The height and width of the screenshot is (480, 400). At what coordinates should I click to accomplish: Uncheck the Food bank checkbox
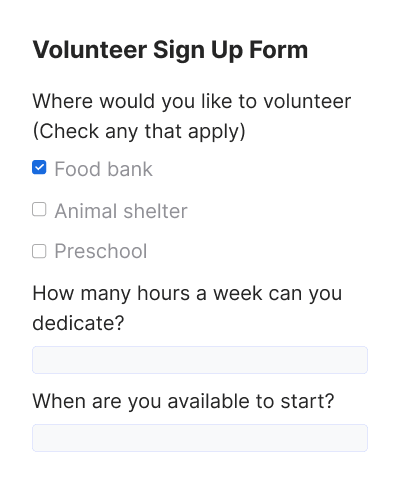[39, 167]
